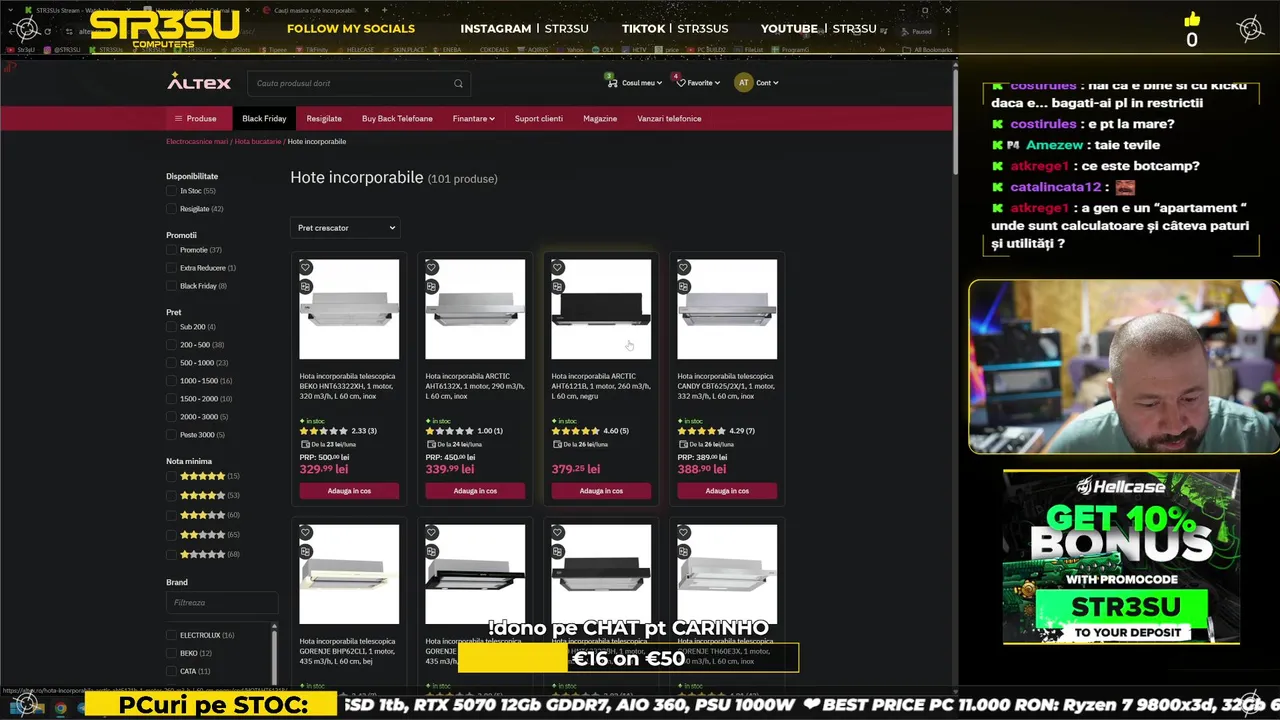Open the ARCTIC AHT6121B black hood image

[601, 309]
